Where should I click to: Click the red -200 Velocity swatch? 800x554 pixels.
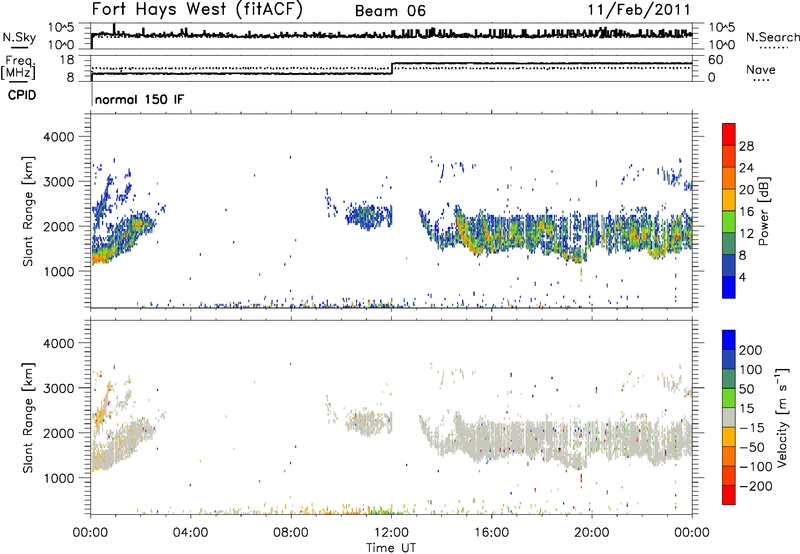click(729, 495)
